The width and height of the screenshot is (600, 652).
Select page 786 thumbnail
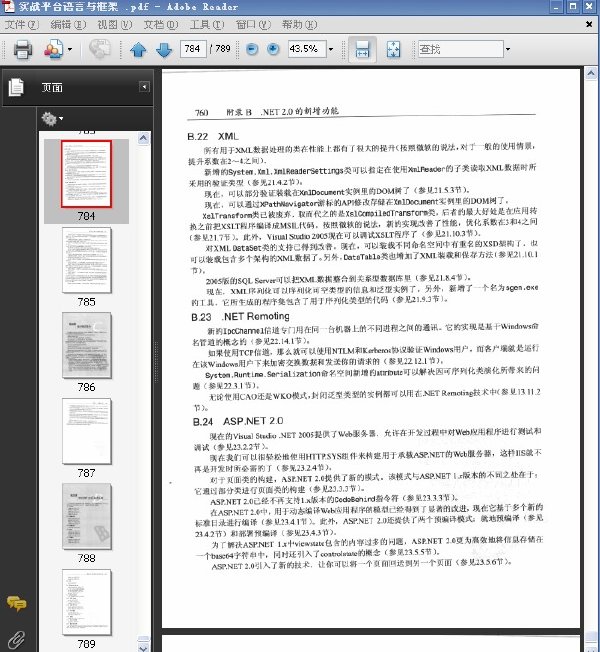coord(86,346)
